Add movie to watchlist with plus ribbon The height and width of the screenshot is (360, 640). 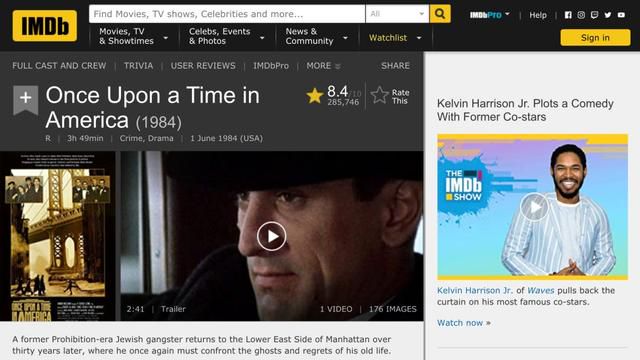tap(26, 100)
